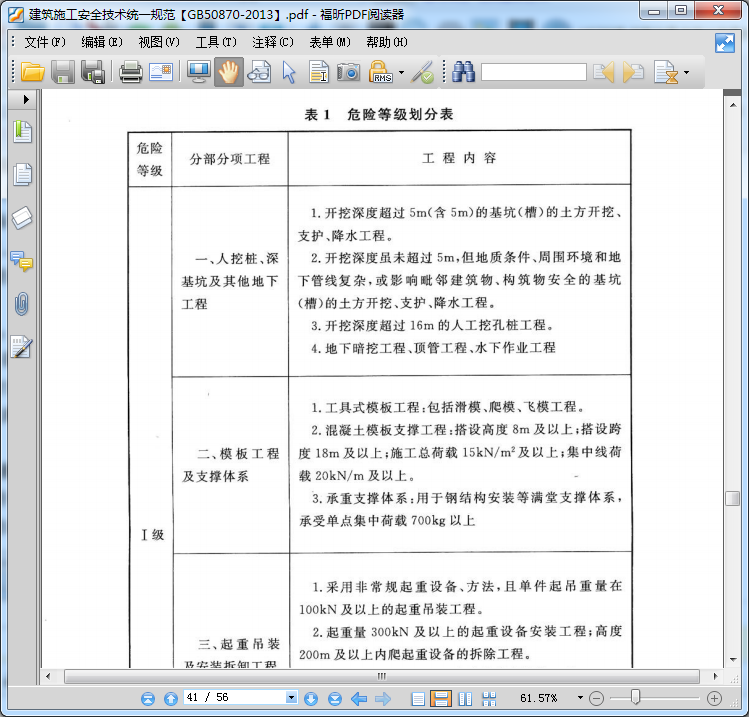Open the Pages thumbnails sidebar panel
Viewport: 749px width, 717px height.
point(22,174)
